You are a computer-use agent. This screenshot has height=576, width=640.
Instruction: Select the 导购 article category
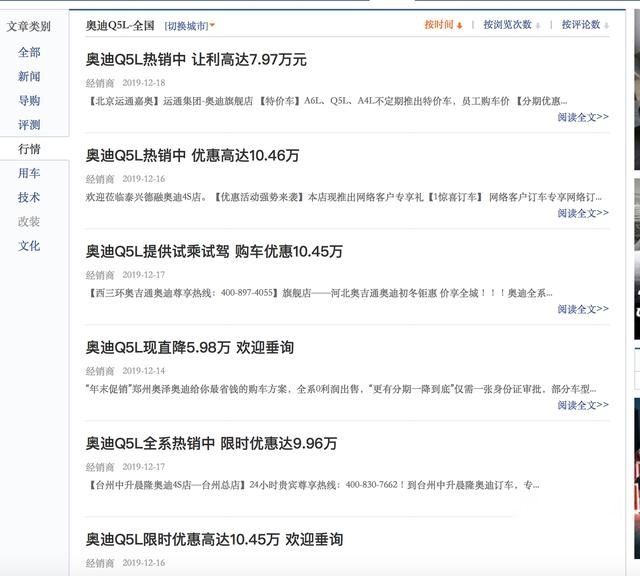(29, 100)
